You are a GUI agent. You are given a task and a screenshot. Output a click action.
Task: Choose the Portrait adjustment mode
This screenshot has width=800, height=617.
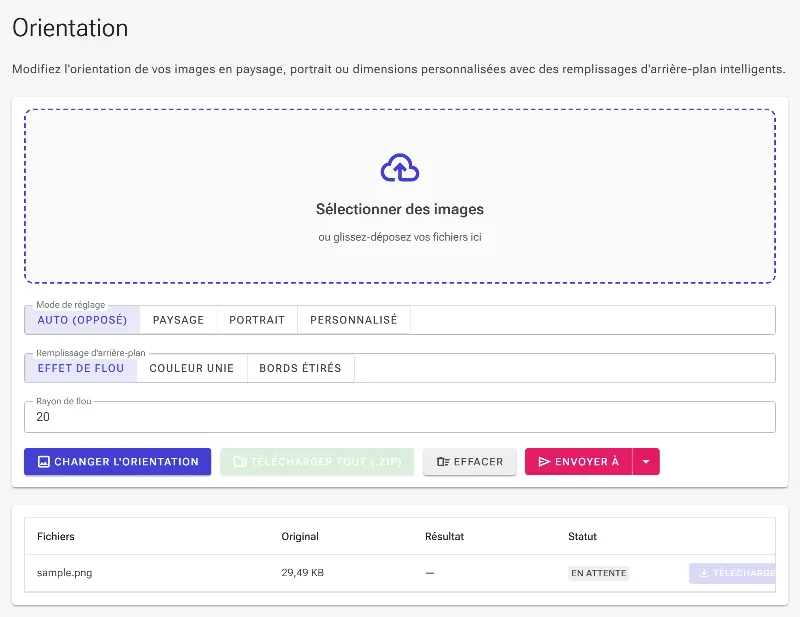[257, 320]
